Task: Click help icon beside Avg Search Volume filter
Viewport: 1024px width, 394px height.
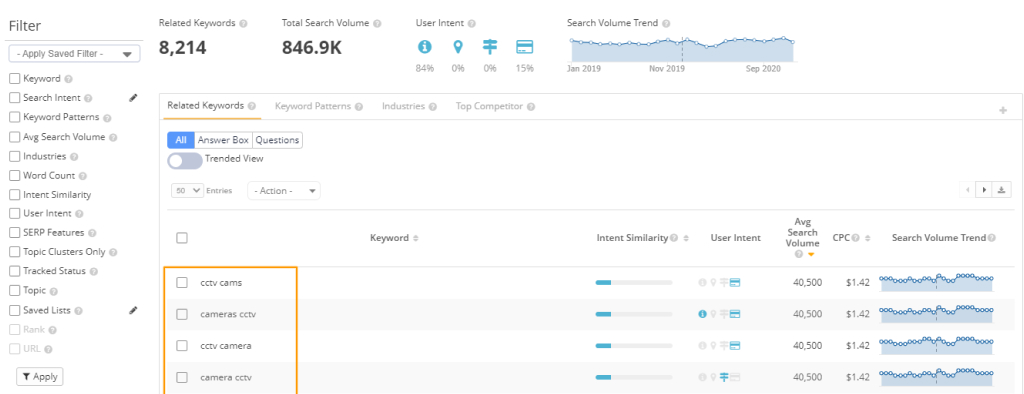Action: click(113, 138)
